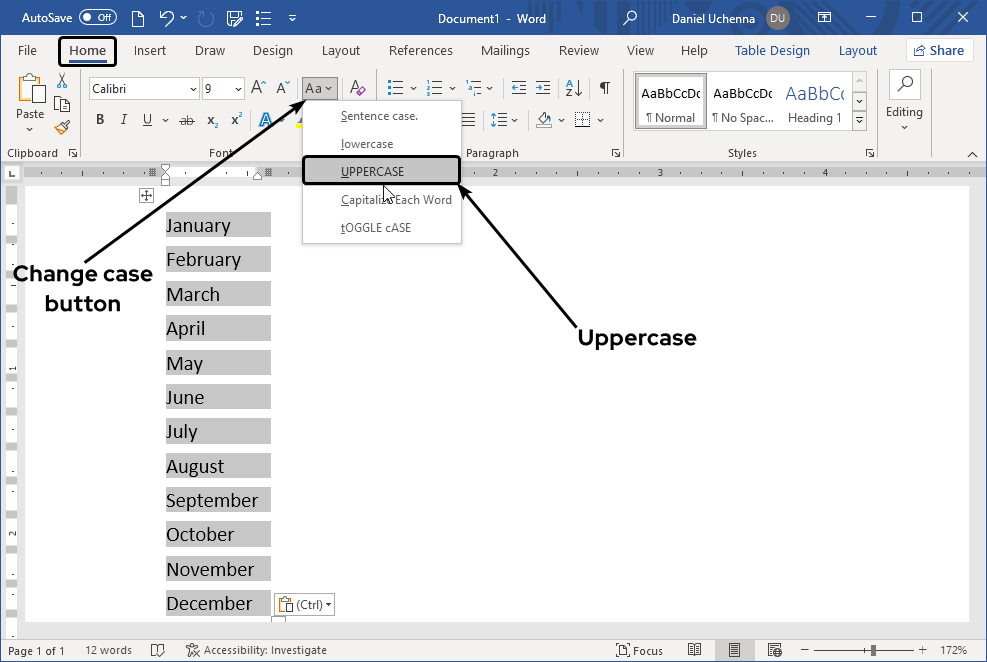This screenshot has height=662, width=987.
Task: Click the Superscript icon
Action: pyautogui.click(x=237, y=120)
